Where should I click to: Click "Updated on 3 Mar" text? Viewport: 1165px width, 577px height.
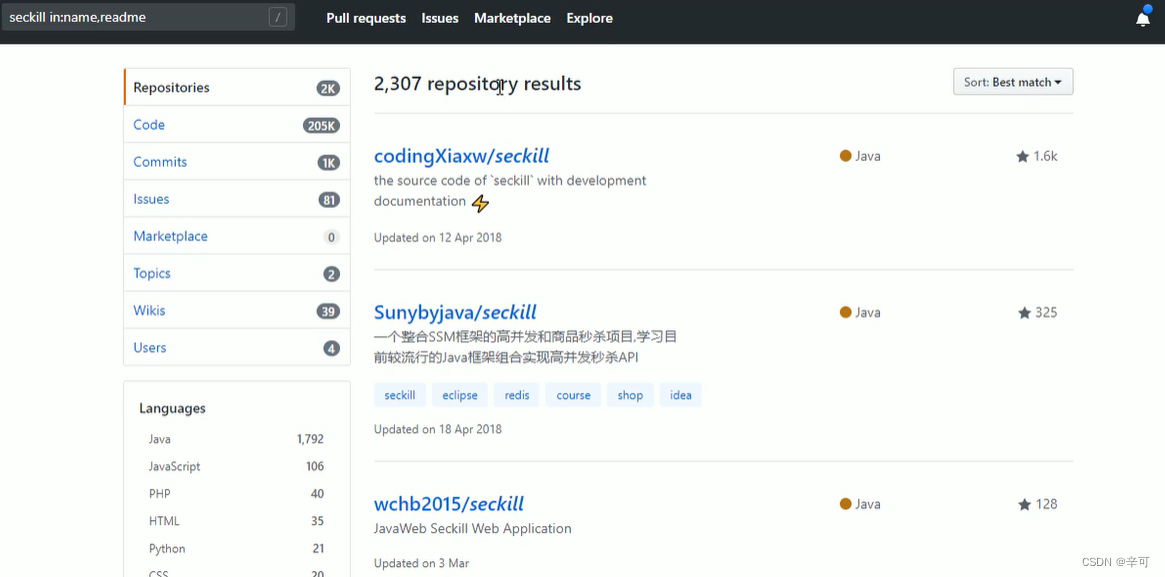[x=421, y=564]
